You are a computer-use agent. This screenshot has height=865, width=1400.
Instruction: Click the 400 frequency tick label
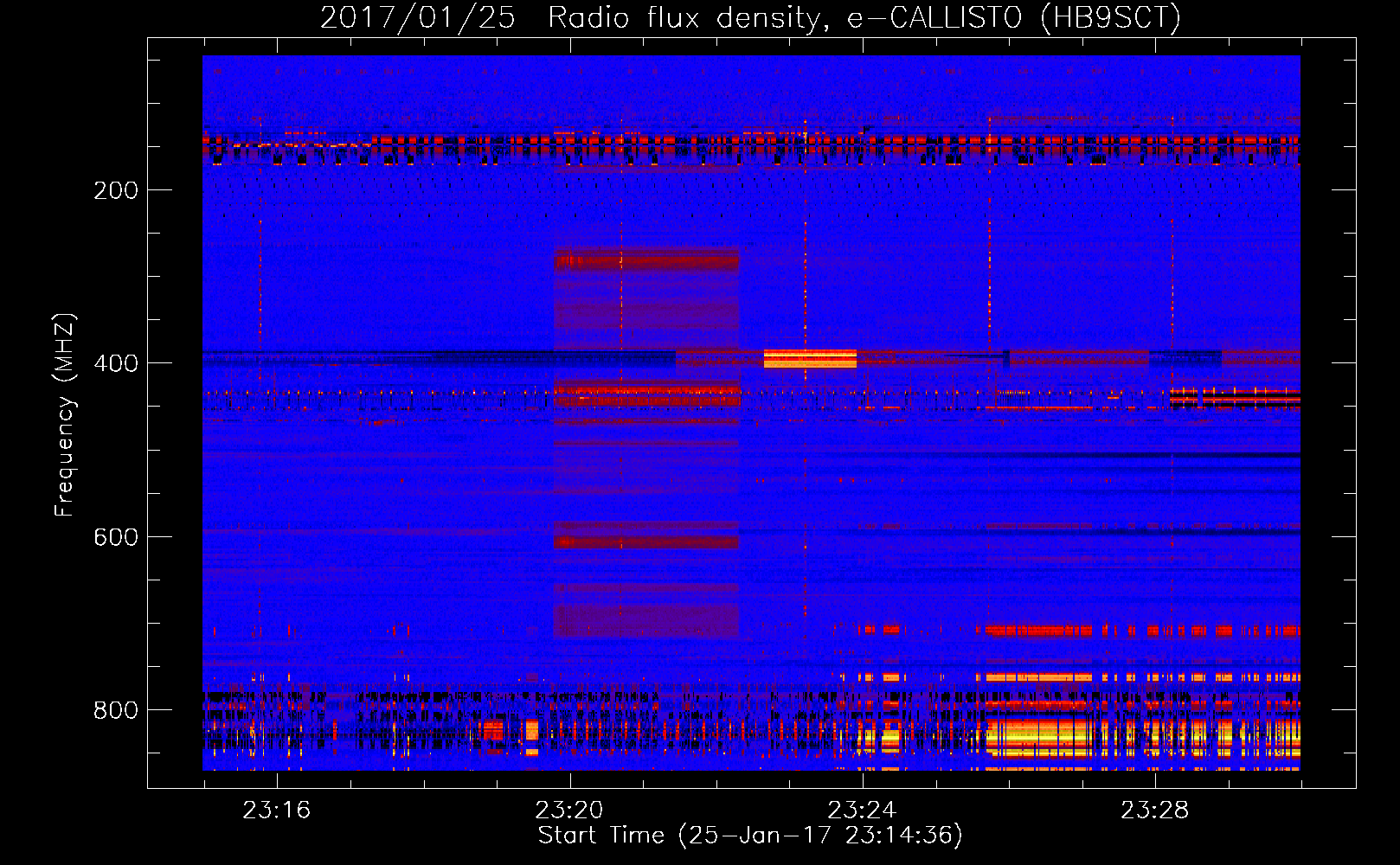click(116, 363)
